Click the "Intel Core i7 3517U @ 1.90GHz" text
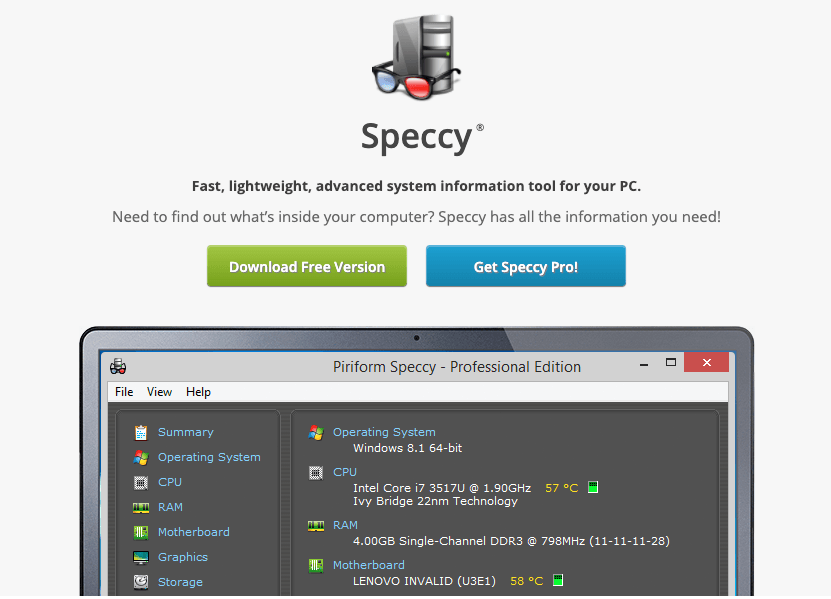 442,488
